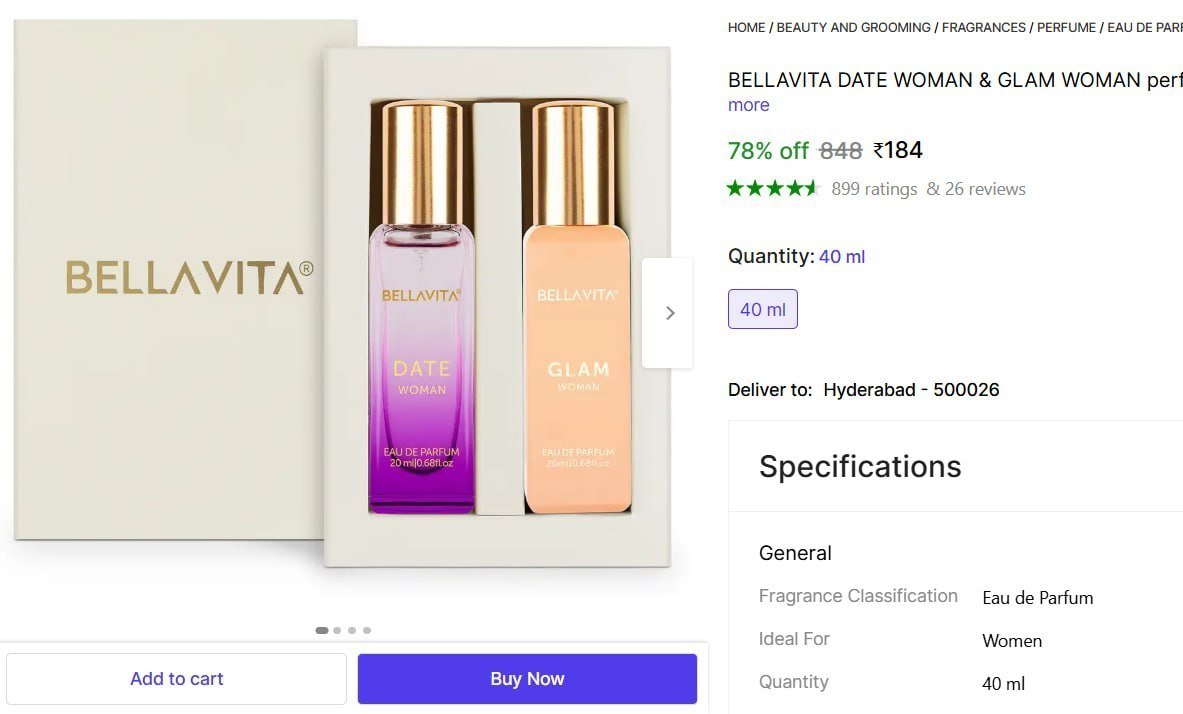
Task: Click the green star rating icon
Action: (773, 188)
